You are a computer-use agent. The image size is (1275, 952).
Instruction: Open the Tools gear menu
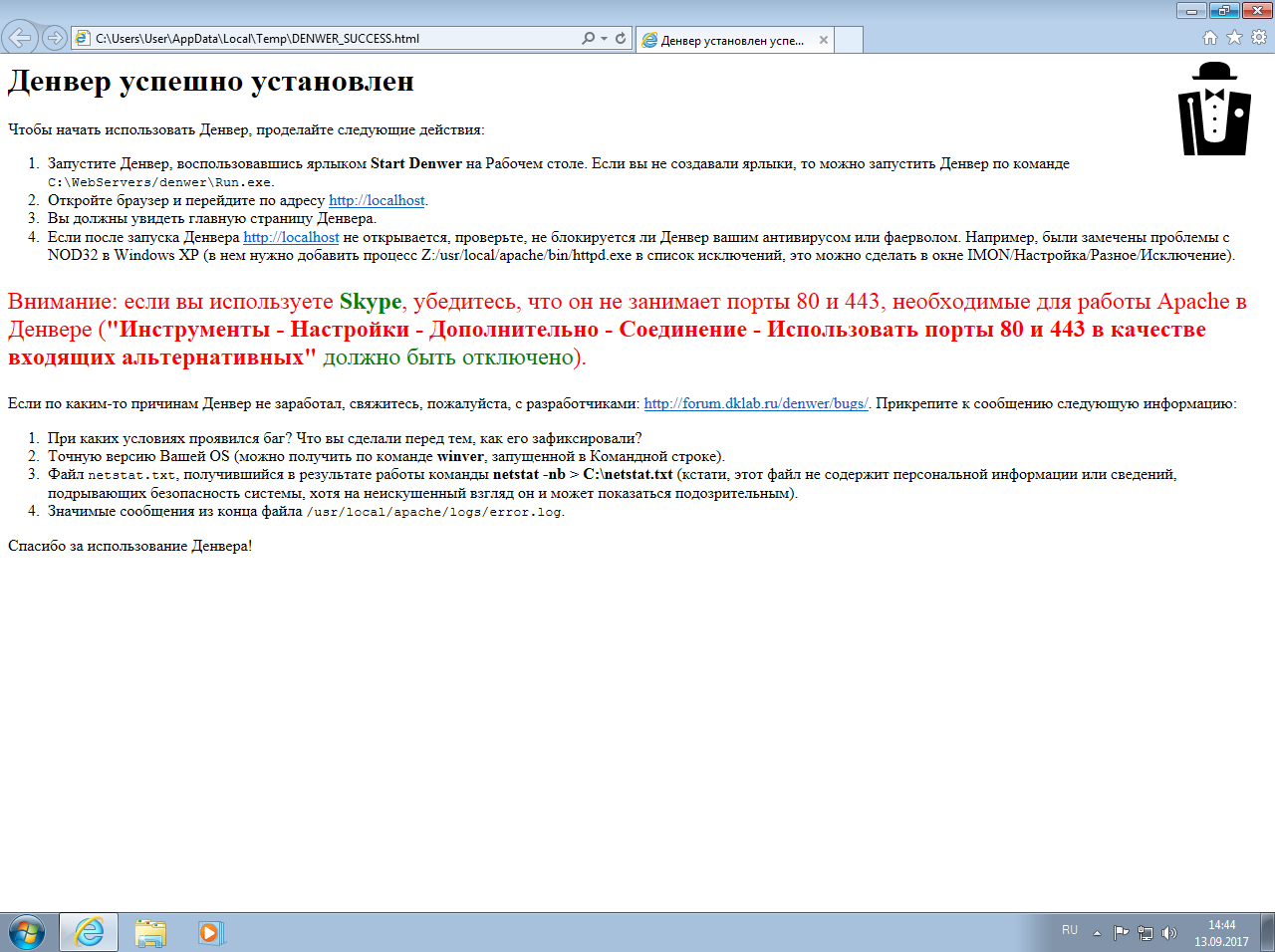(1259, 38)
